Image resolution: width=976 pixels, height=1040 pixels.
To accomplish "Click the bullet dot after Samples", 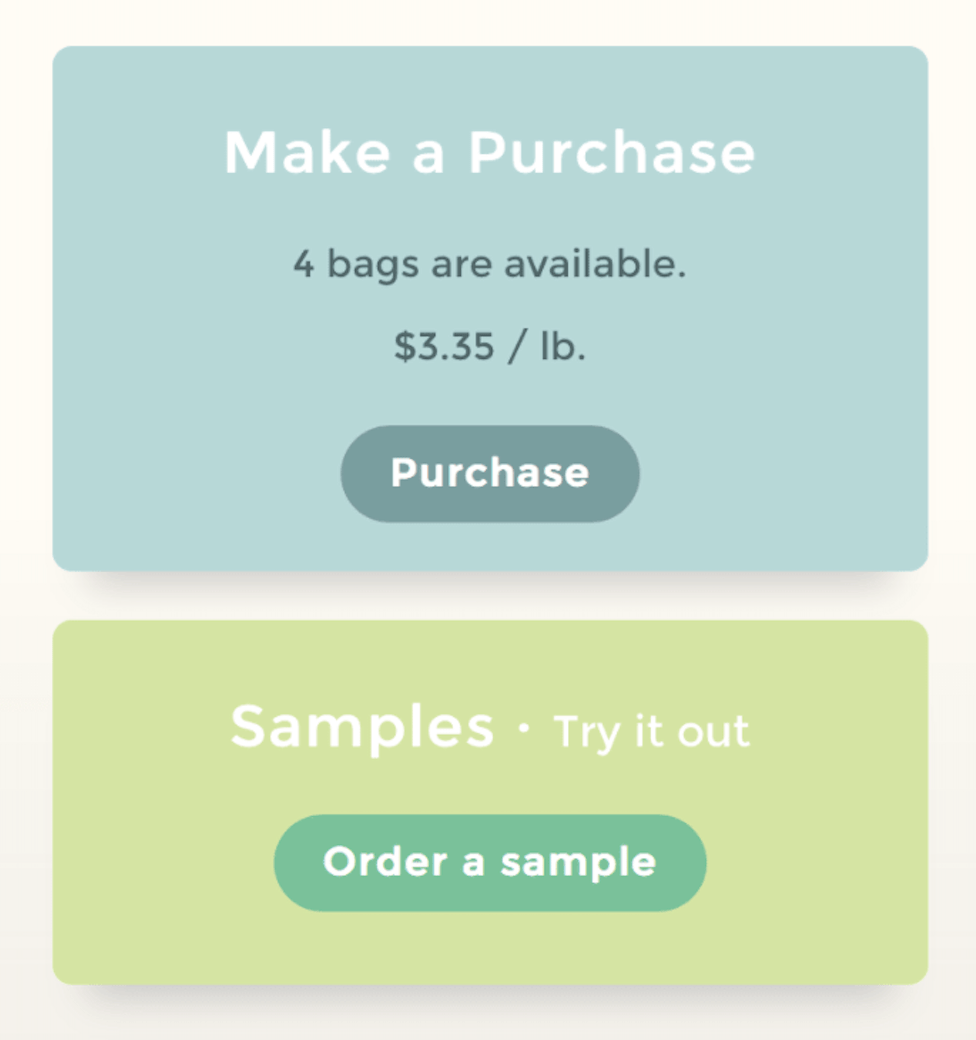I will [x=524, y=728].
